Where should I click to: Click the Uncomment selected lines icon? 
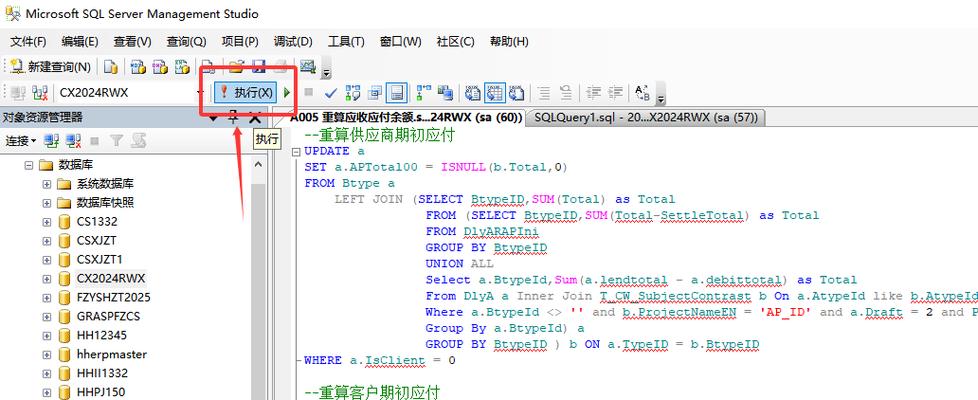tap(566, 93)
